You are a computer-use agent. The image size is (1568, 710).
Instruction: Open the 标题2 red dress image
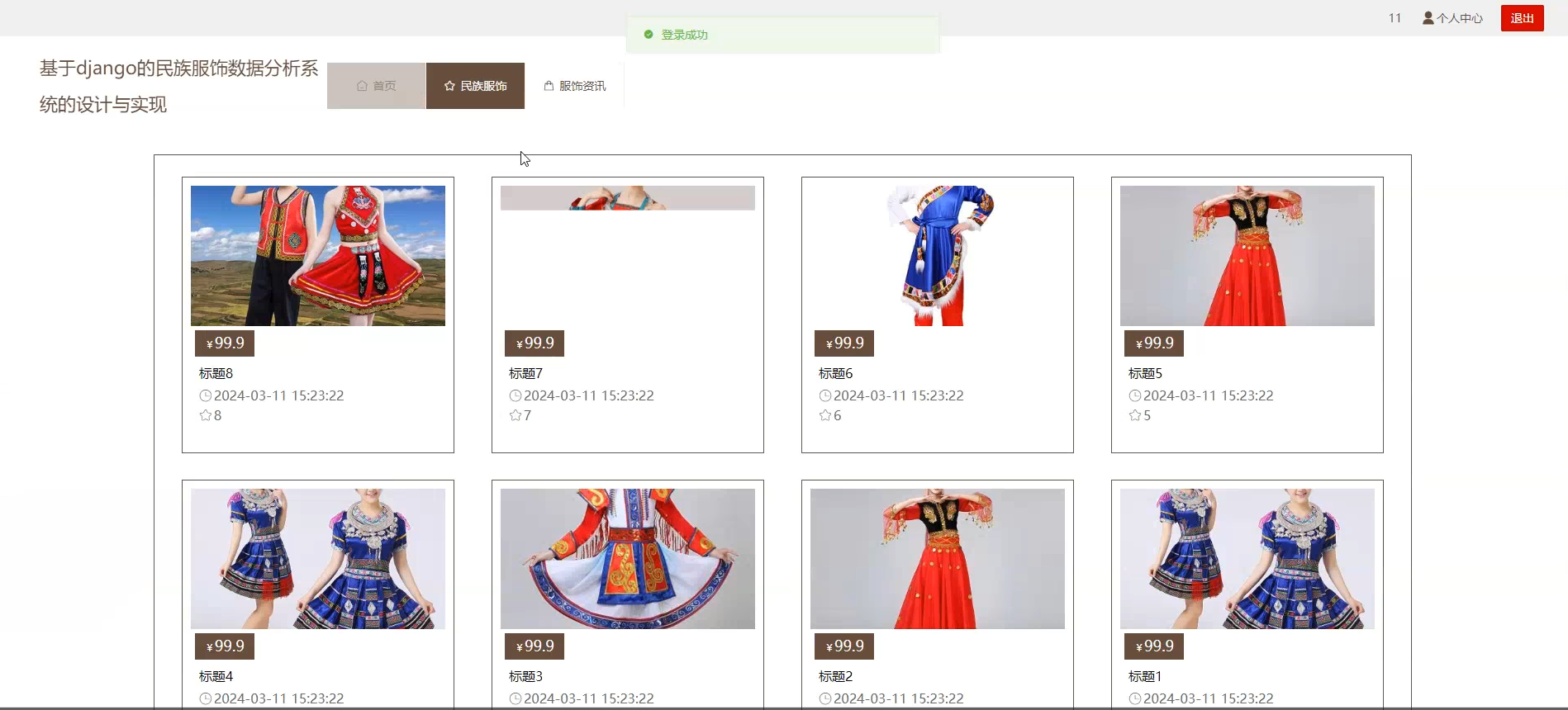pyautogui.click(x=938, y=559)
